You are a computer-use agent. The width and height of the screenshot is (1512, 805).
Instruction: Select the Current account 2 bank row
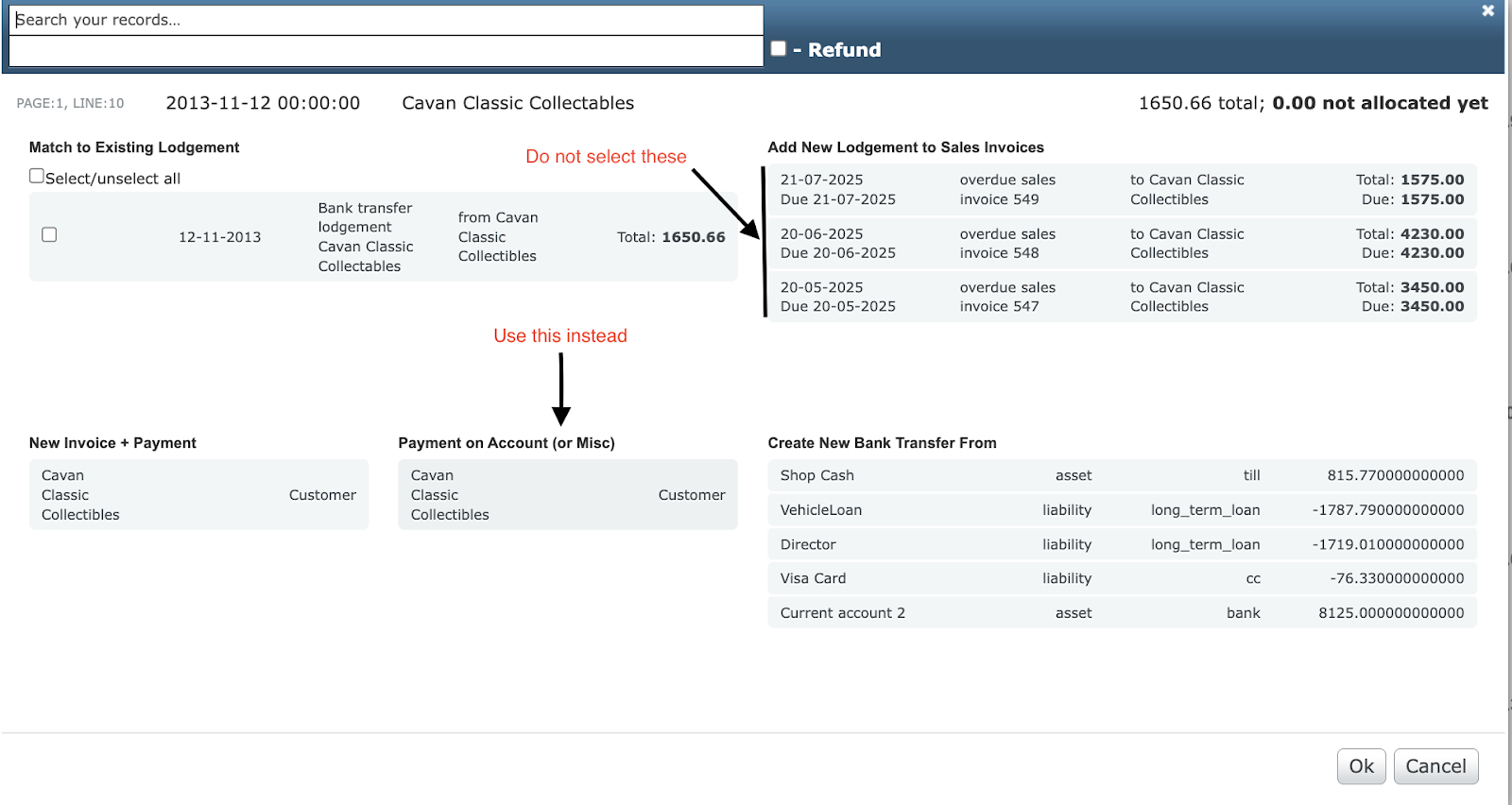(1121, 613)
